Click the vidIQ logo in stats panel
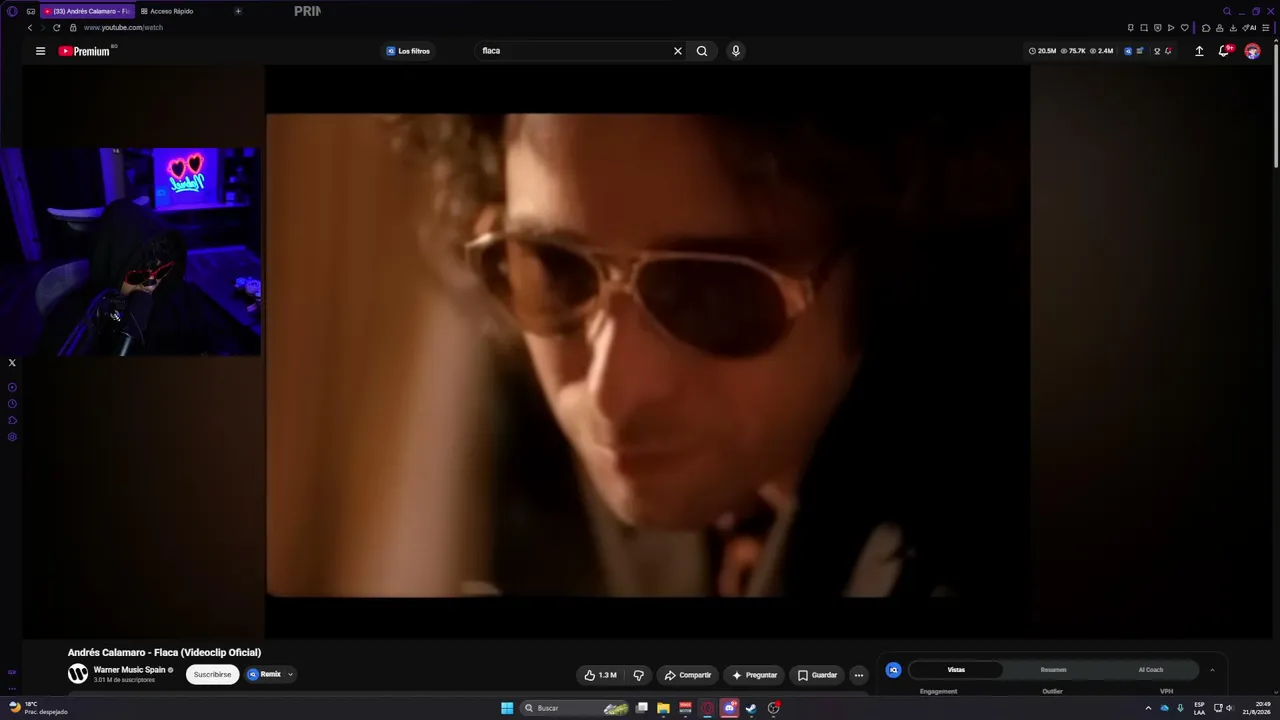This screenshot has width=1280, height=720. (x=894, y=670)
